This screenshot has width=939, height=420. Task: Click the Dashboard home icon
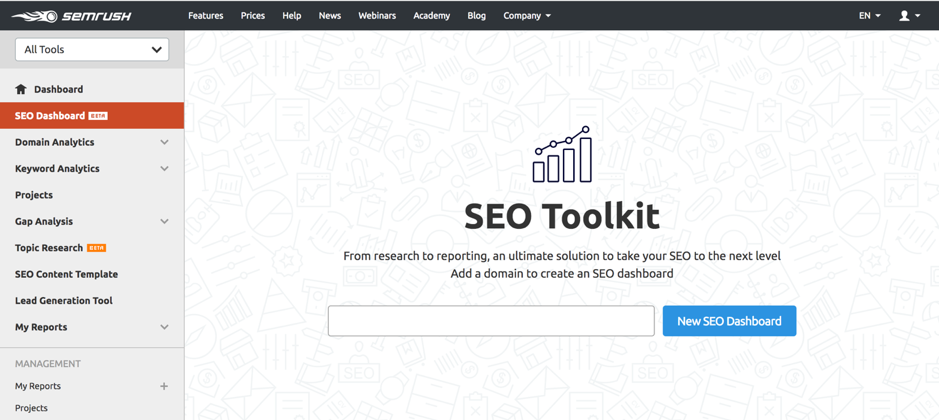[x=21, y=89]
